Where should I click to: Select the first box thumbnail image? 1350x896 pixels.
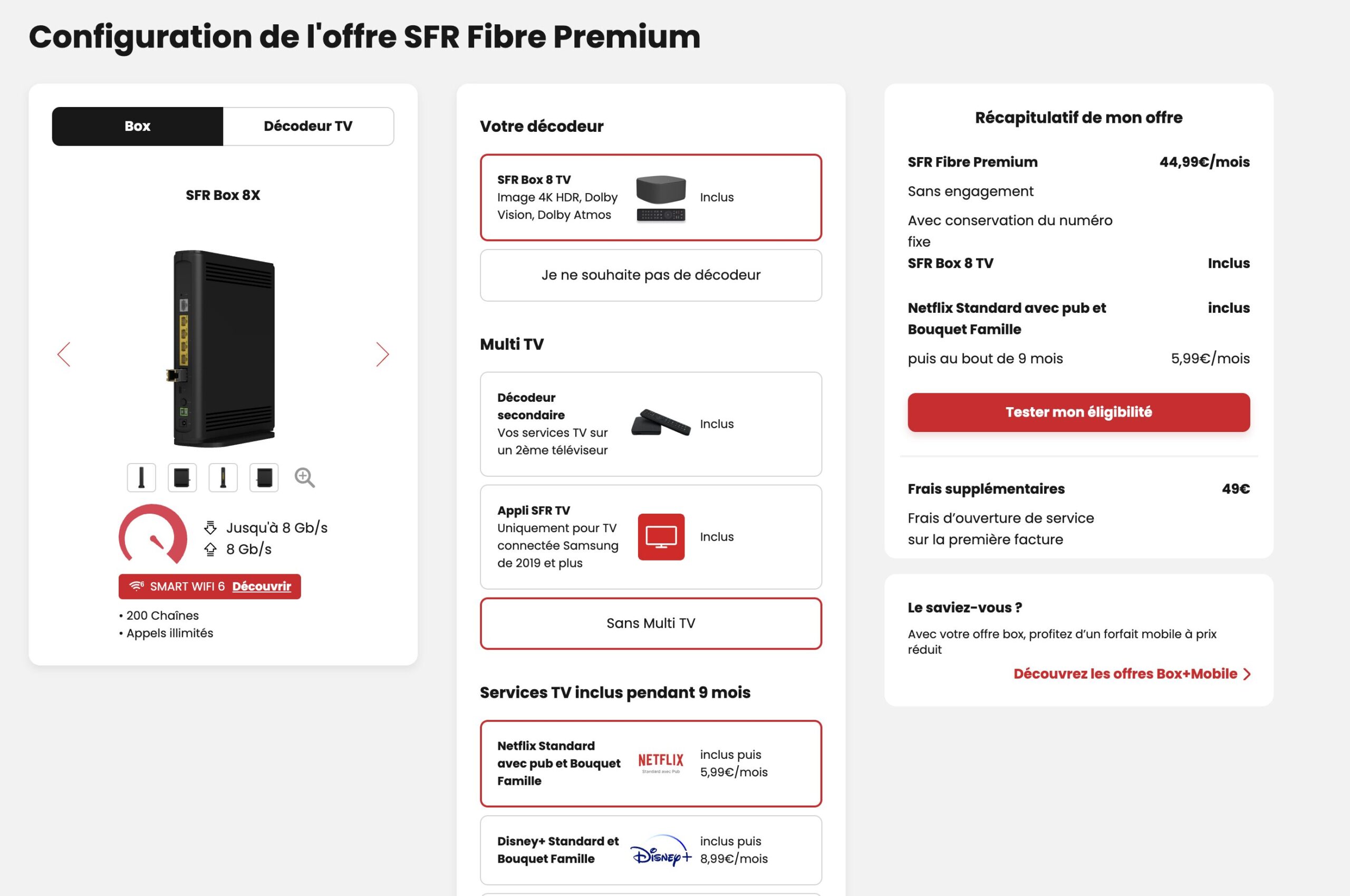(141, 478)
